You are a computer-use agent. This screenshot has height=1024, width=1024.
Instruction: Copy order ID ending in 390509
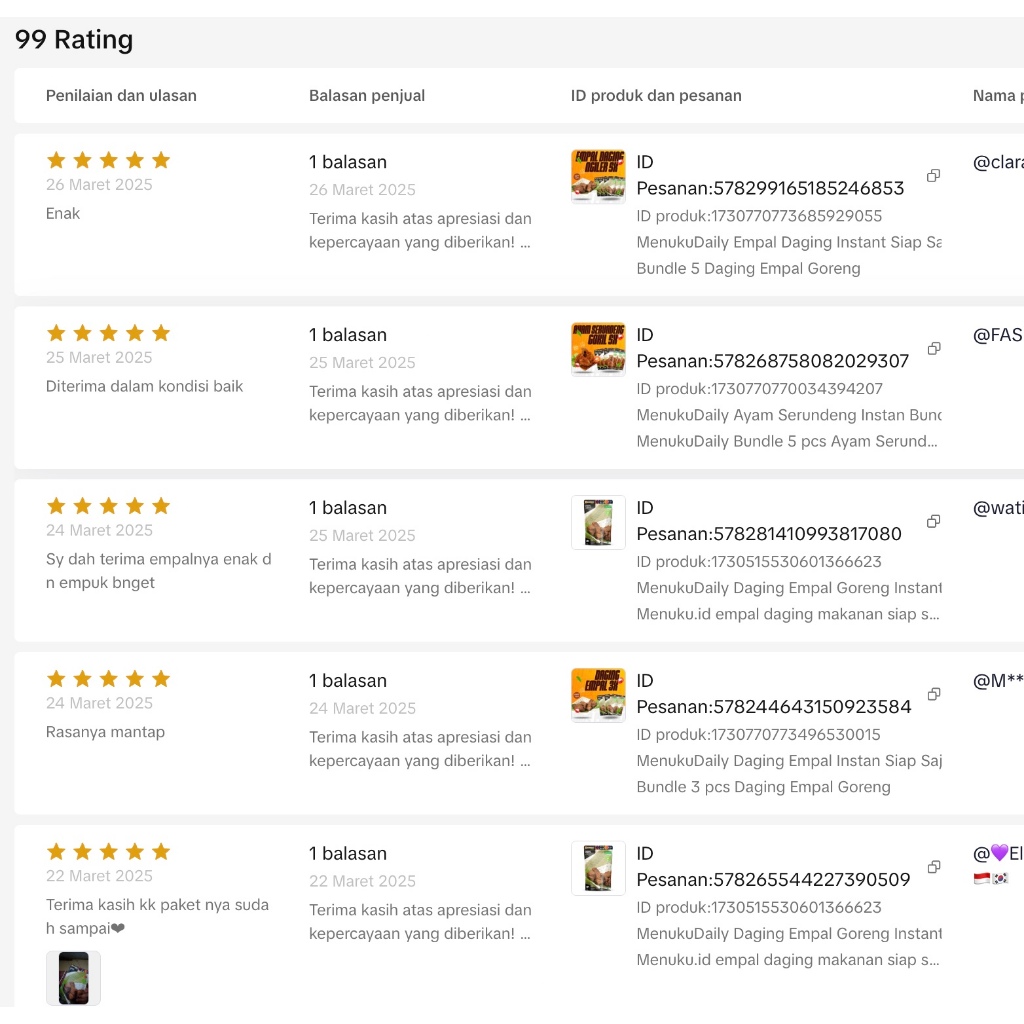point(933,868)
